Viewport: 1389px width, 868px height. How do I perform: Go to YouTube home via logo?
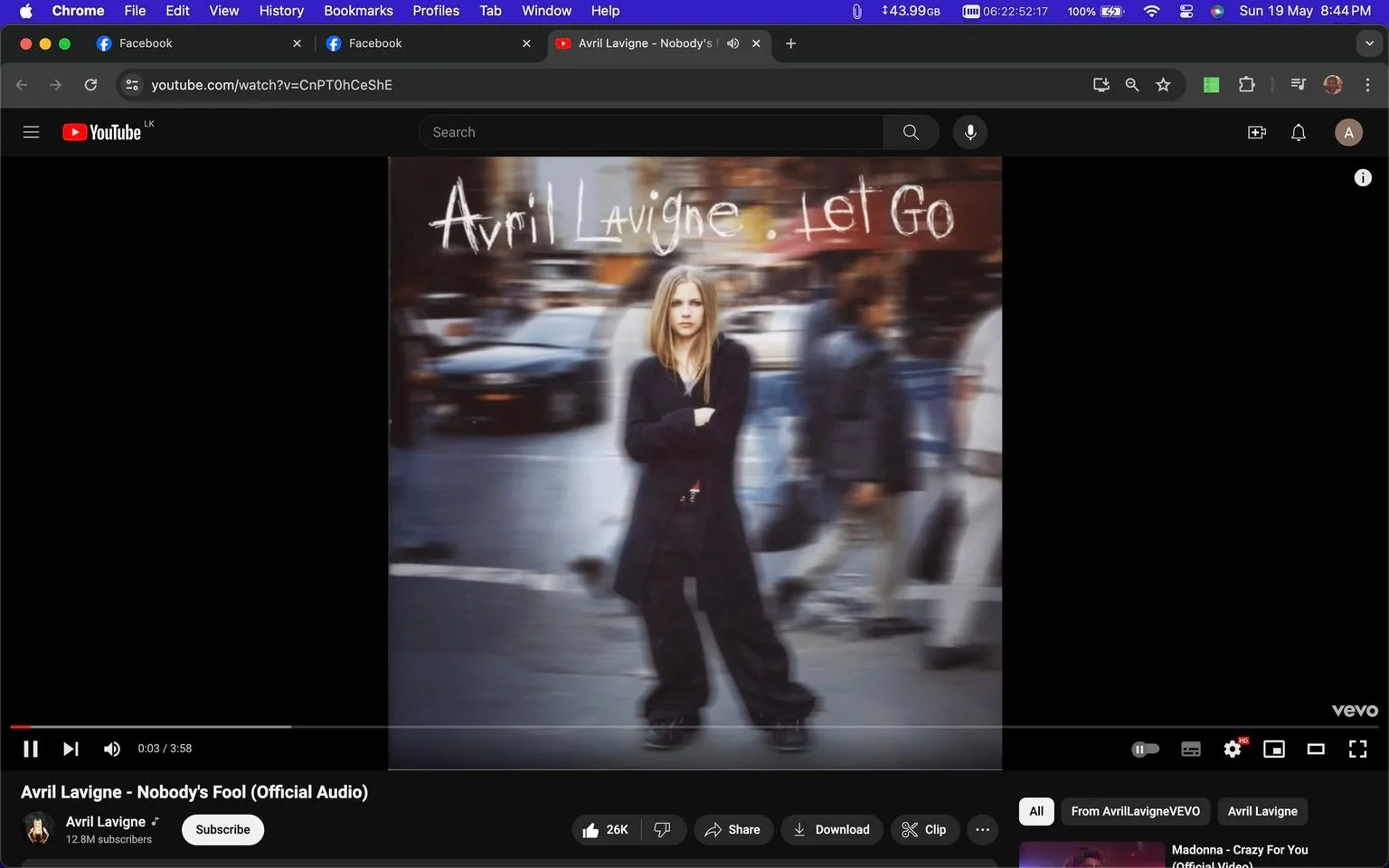point(101,132)
